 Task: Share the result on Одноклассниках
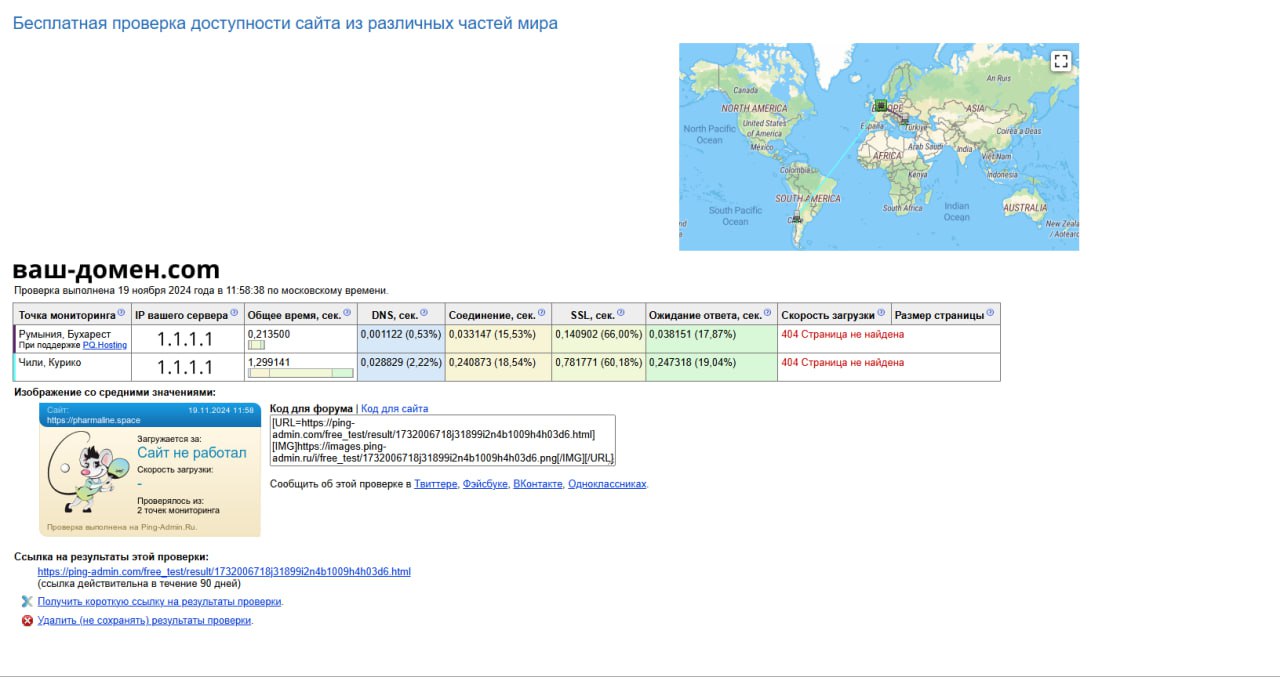(x=607, y=484)
